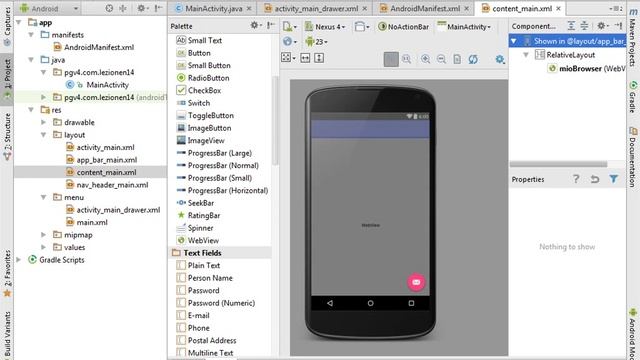Collapse the res folder
Screen dimensions: 640x360
(31, 110)
